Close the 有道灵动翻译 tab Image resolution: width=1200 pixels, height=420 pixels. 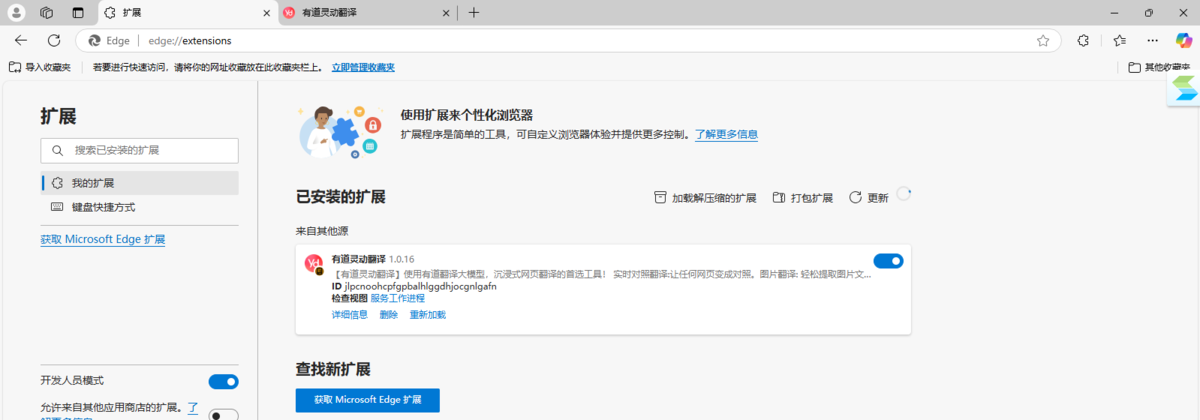tap(446, 13)
